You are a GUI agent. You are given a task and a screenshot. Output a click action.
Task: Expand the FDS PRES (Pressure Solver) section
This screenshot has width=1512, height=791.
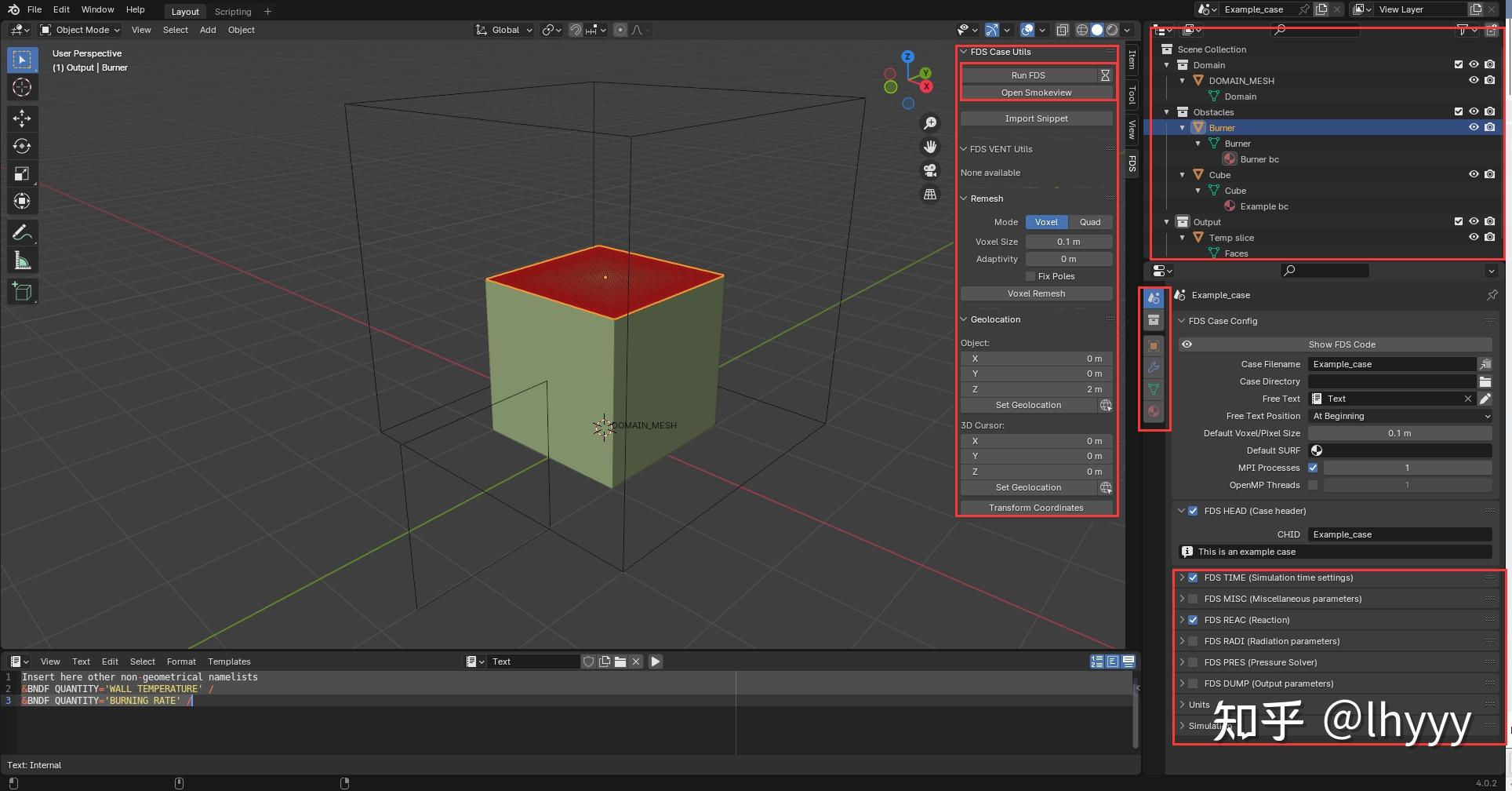click(x=1183, y=662)
